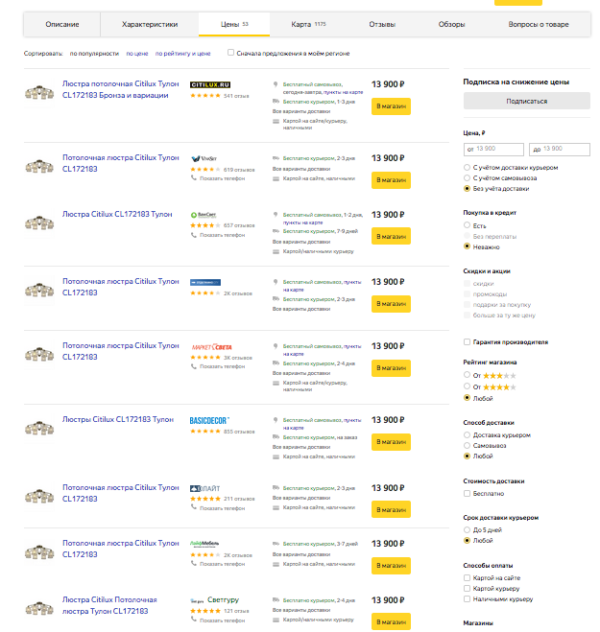600x632 pixels.
Task: Click payment card icon in Светгуру offer
Action: [276, 620]
